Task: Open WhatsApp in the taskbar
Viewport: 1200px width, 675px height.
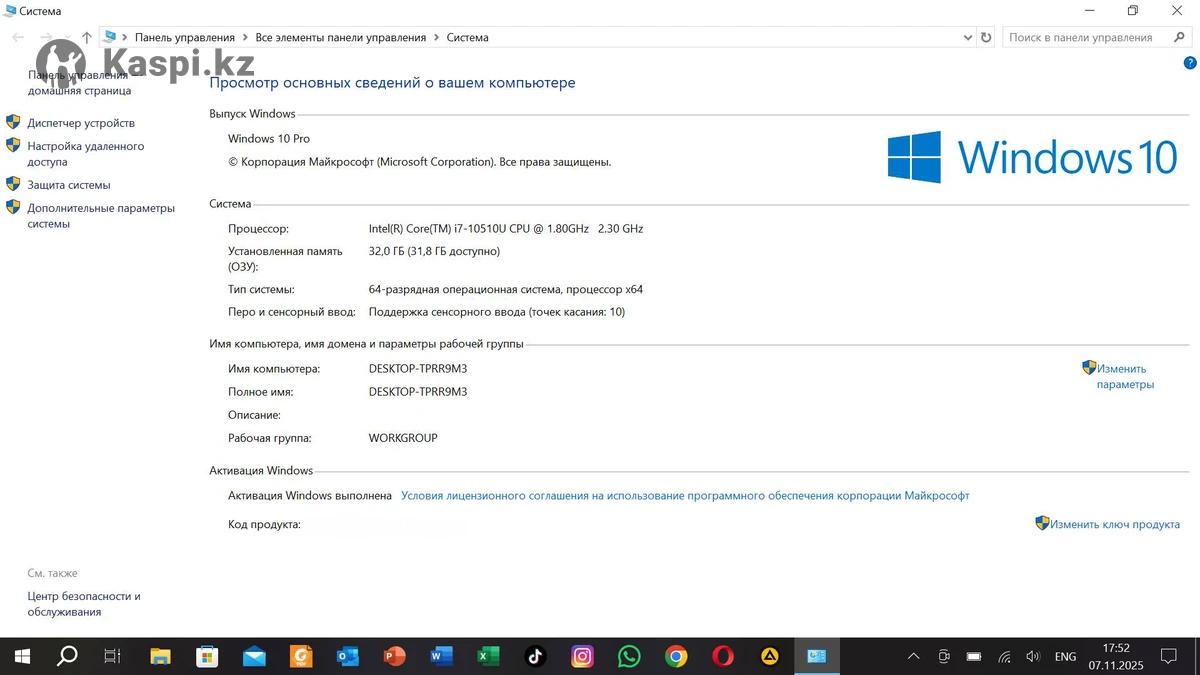Action: point(629,657)
